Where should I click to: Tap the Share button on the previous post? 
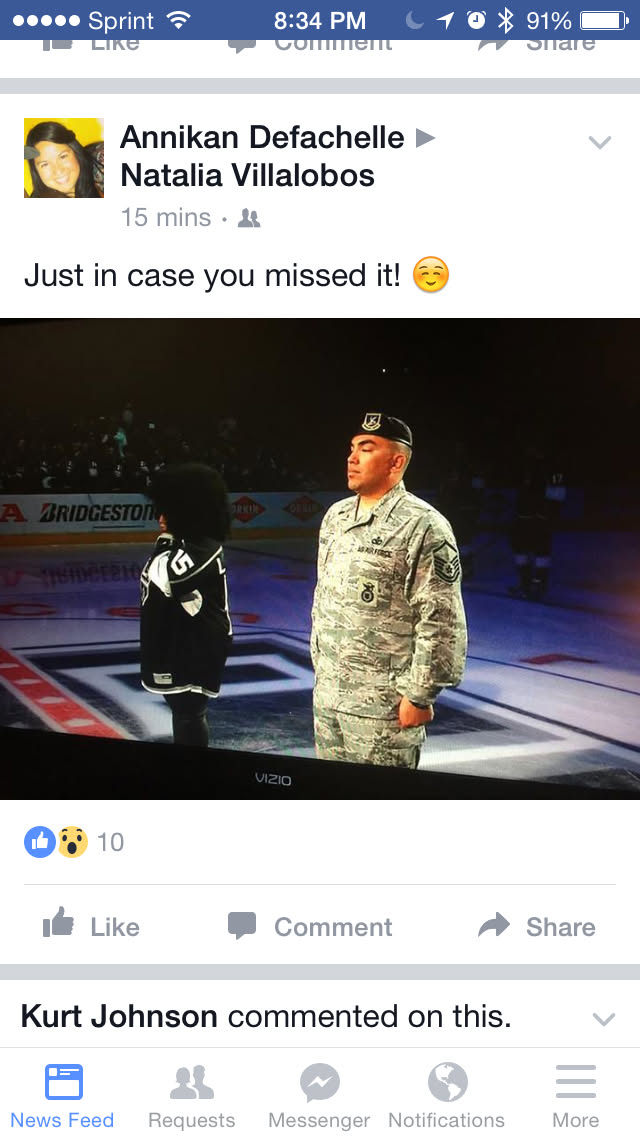tap(537, 45)
